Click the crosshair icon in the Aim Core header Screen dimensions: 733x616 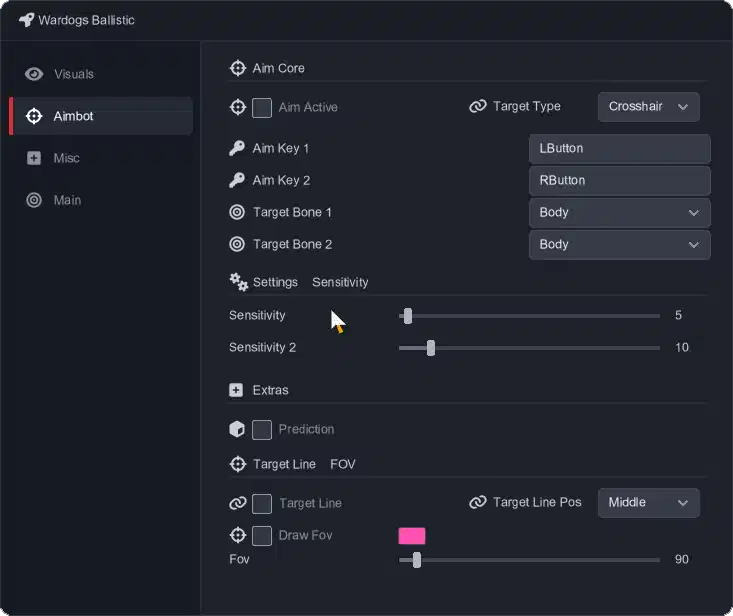pos(238,68)
